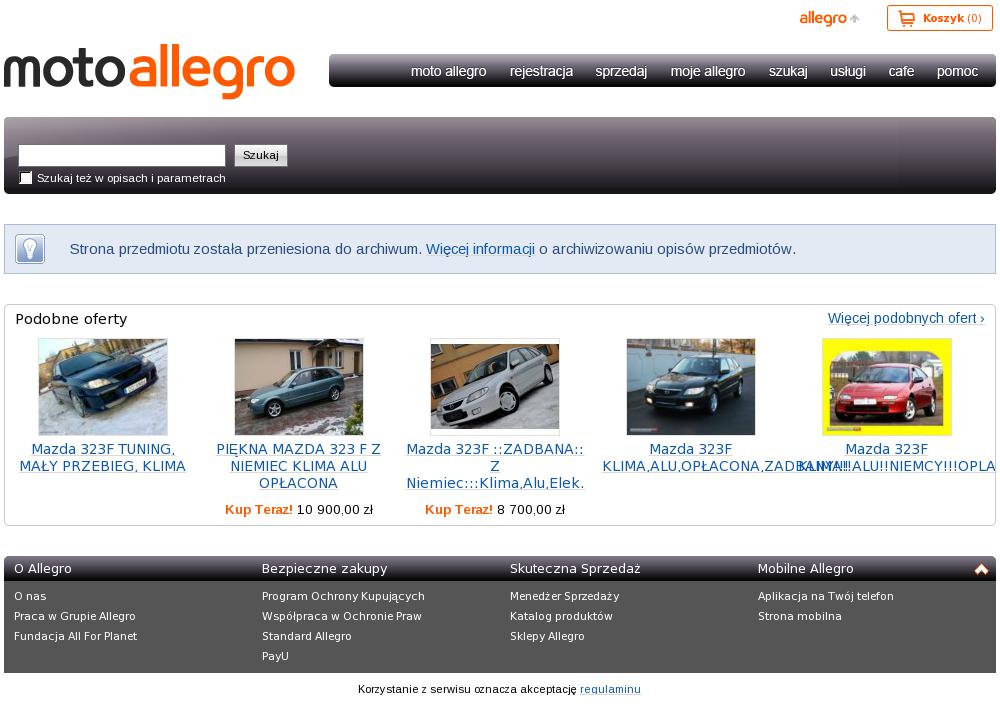Image resolution: width=1000 pixels, height=709 pixels.
Task: Open 'Więcej podobnych ofert' link
Action: (906, 318)
